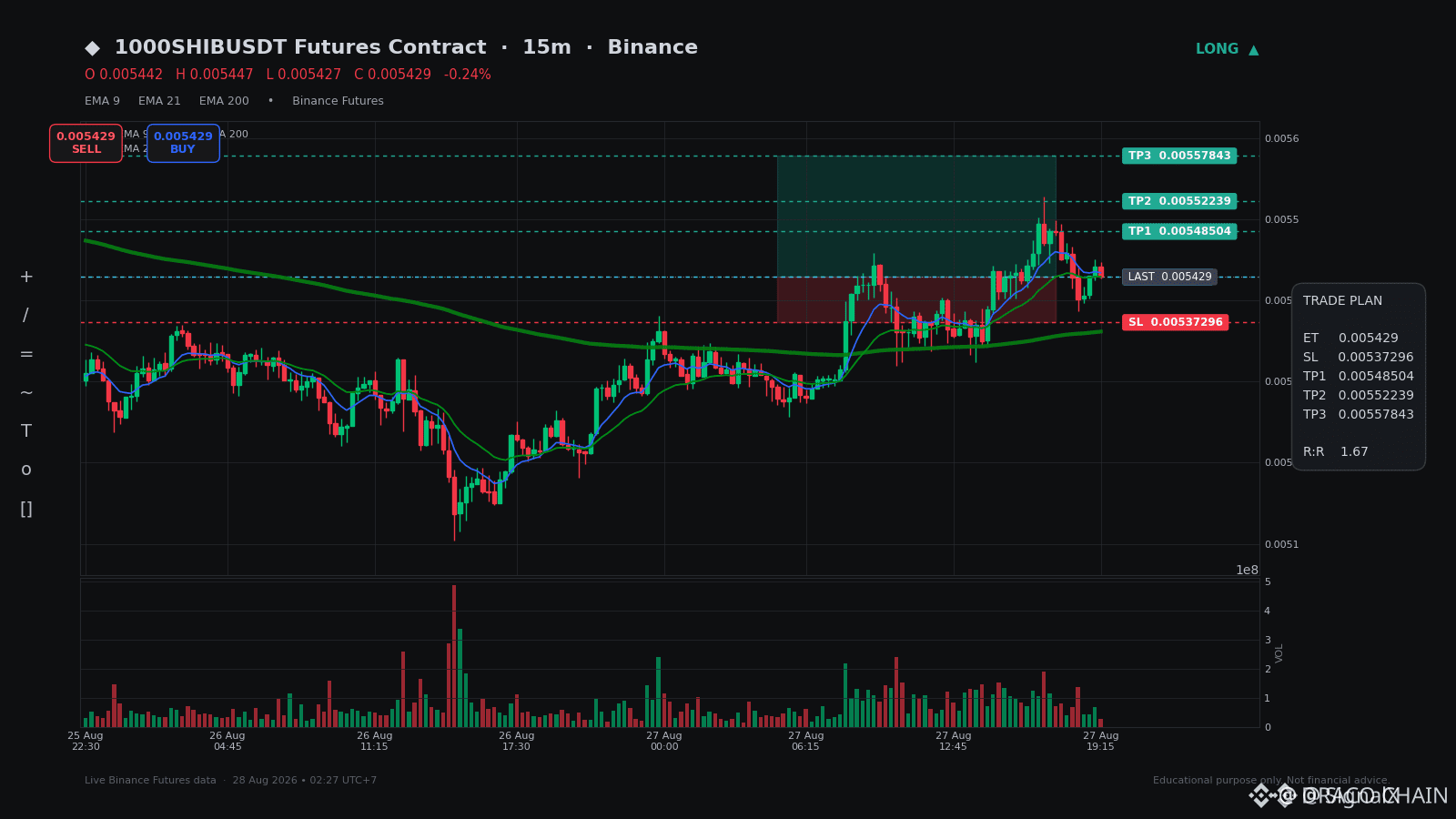Click the LONG up-arrow indicator
This screenshot has width=1456, height=819.
pyautogui.click(x=1227, y=49)
